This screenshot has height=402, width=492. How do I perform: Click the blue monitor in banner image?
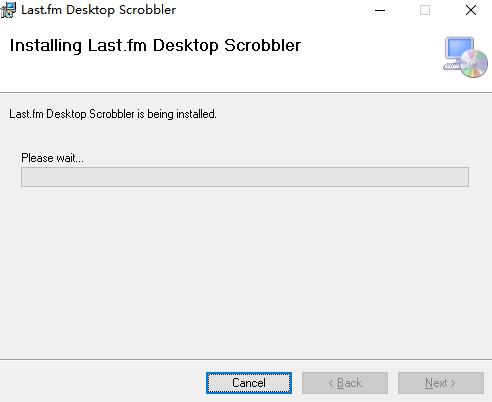459,50
